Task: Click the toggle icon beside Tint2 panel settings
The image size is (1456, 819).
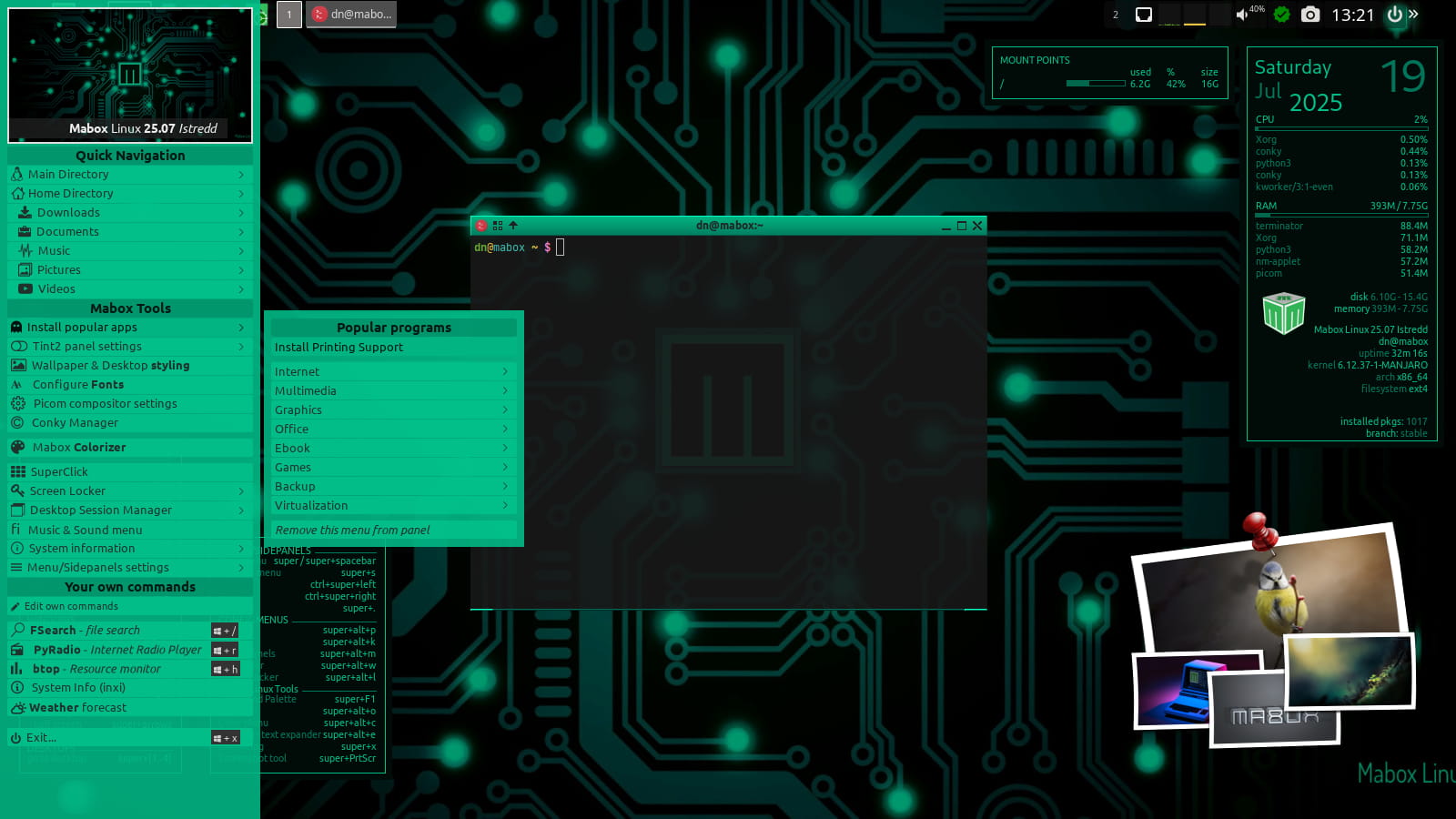Action: coord(19,346)
